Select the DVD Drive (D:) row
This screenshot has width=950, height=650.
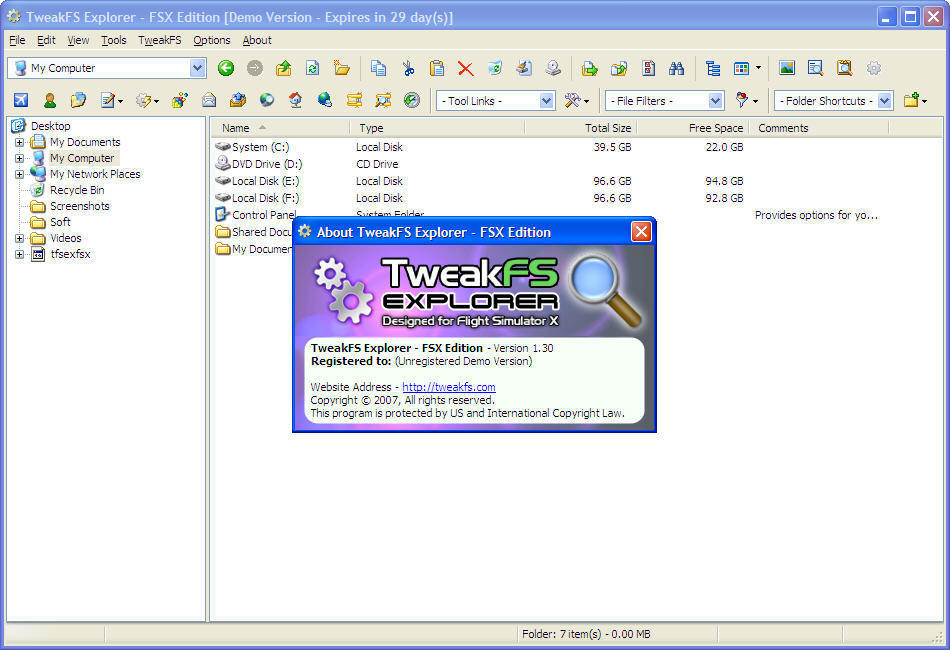pyautogui.click(x=267, y=164)
